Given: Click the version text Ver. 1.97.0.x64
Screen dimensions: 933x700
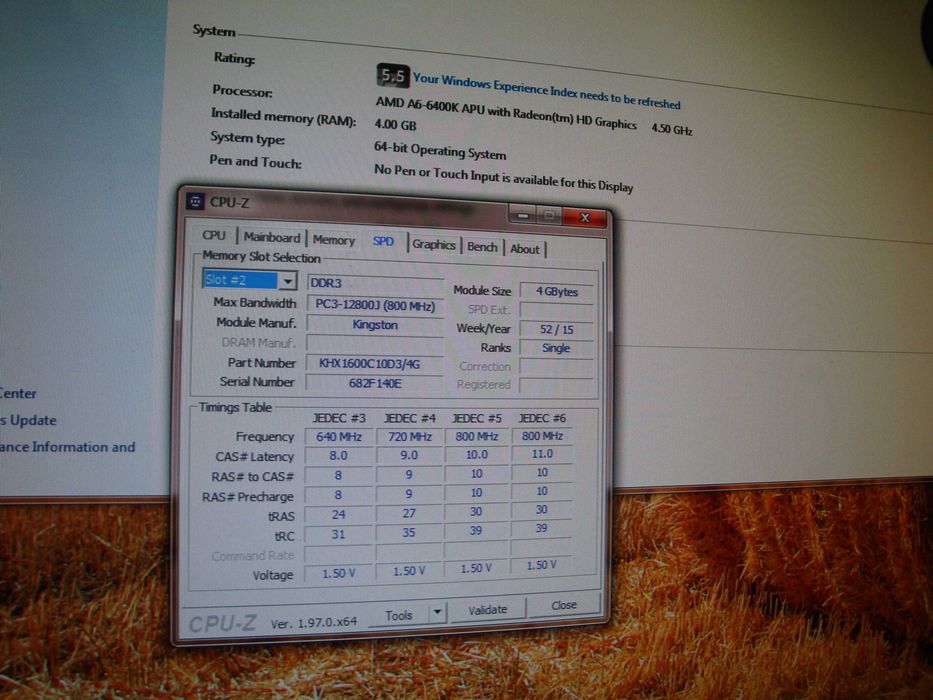Looking at the screenshot, I should tap(314, 623).
